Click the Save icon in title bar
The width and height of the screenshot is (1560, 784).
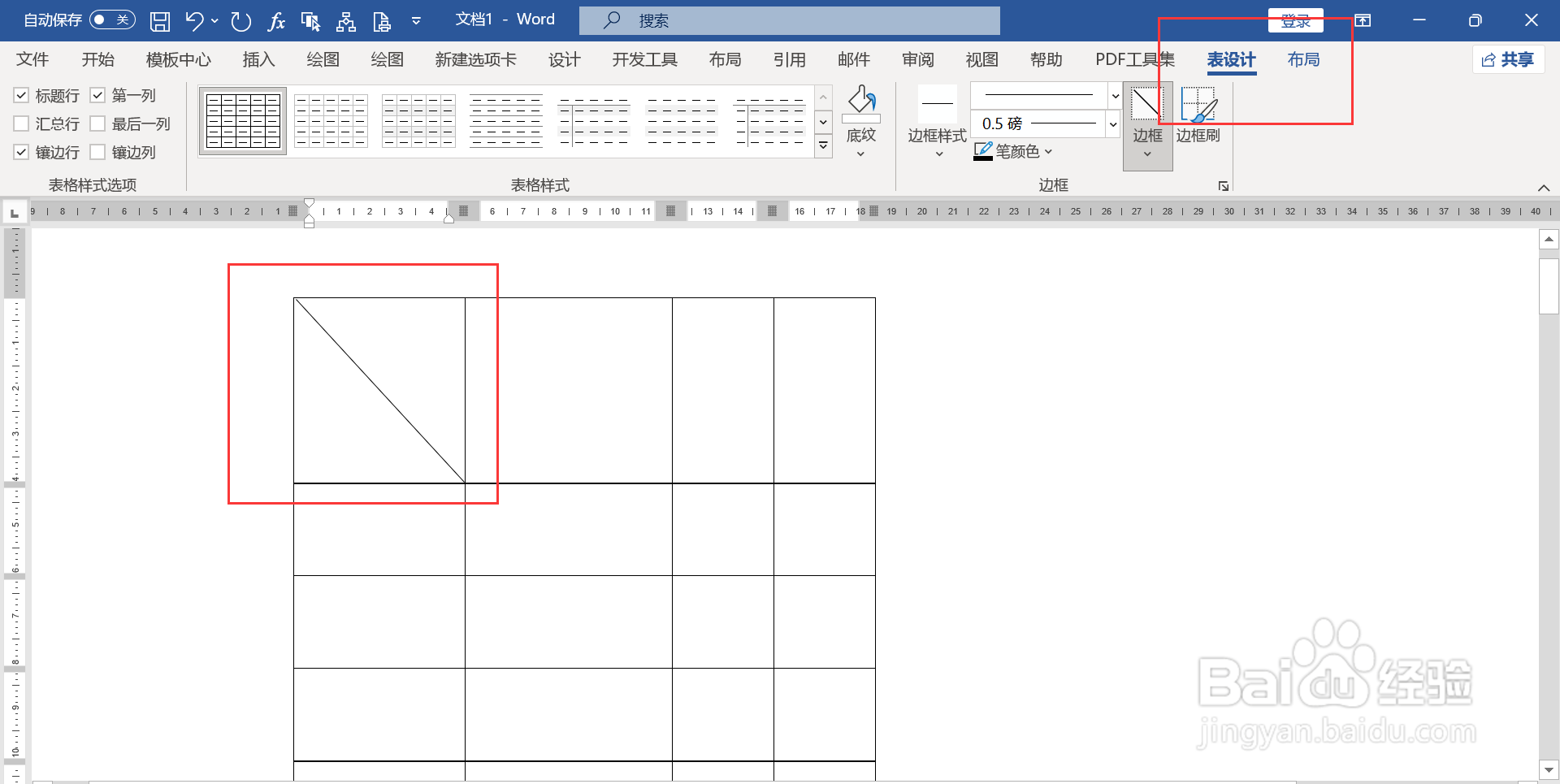click(160, 21)
